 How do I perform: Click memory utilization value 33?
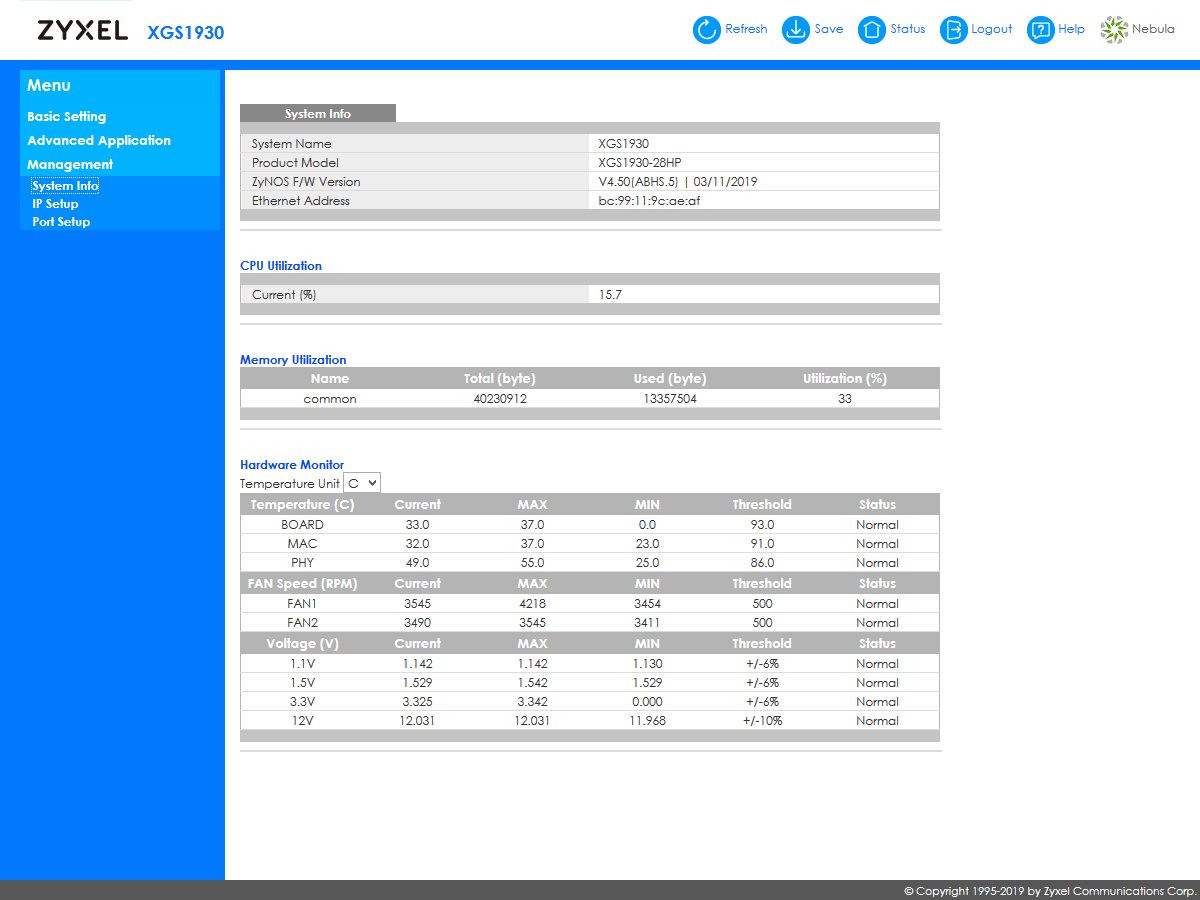coord(845,399)
